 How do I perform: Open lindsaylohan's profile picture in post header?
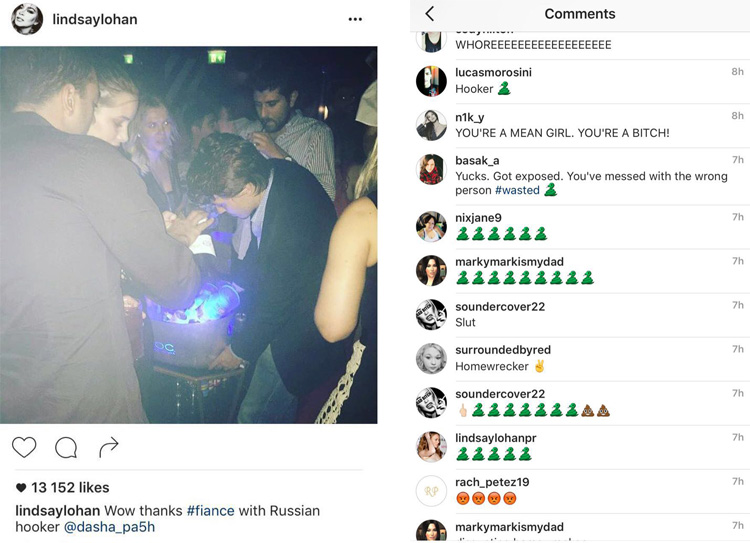tap(27, 19)
